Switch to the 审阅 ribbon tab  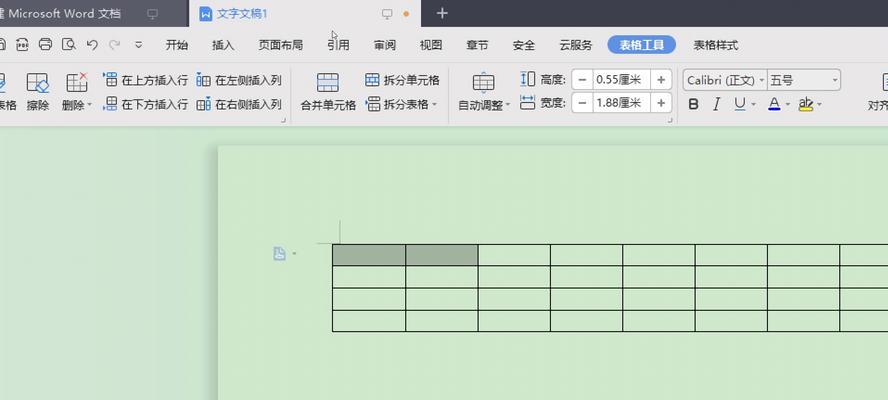click(x=385, y=45)
